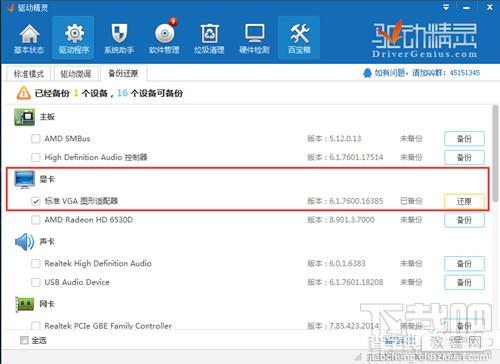Select the 备份还原 tab

click(x=123, y=73)
